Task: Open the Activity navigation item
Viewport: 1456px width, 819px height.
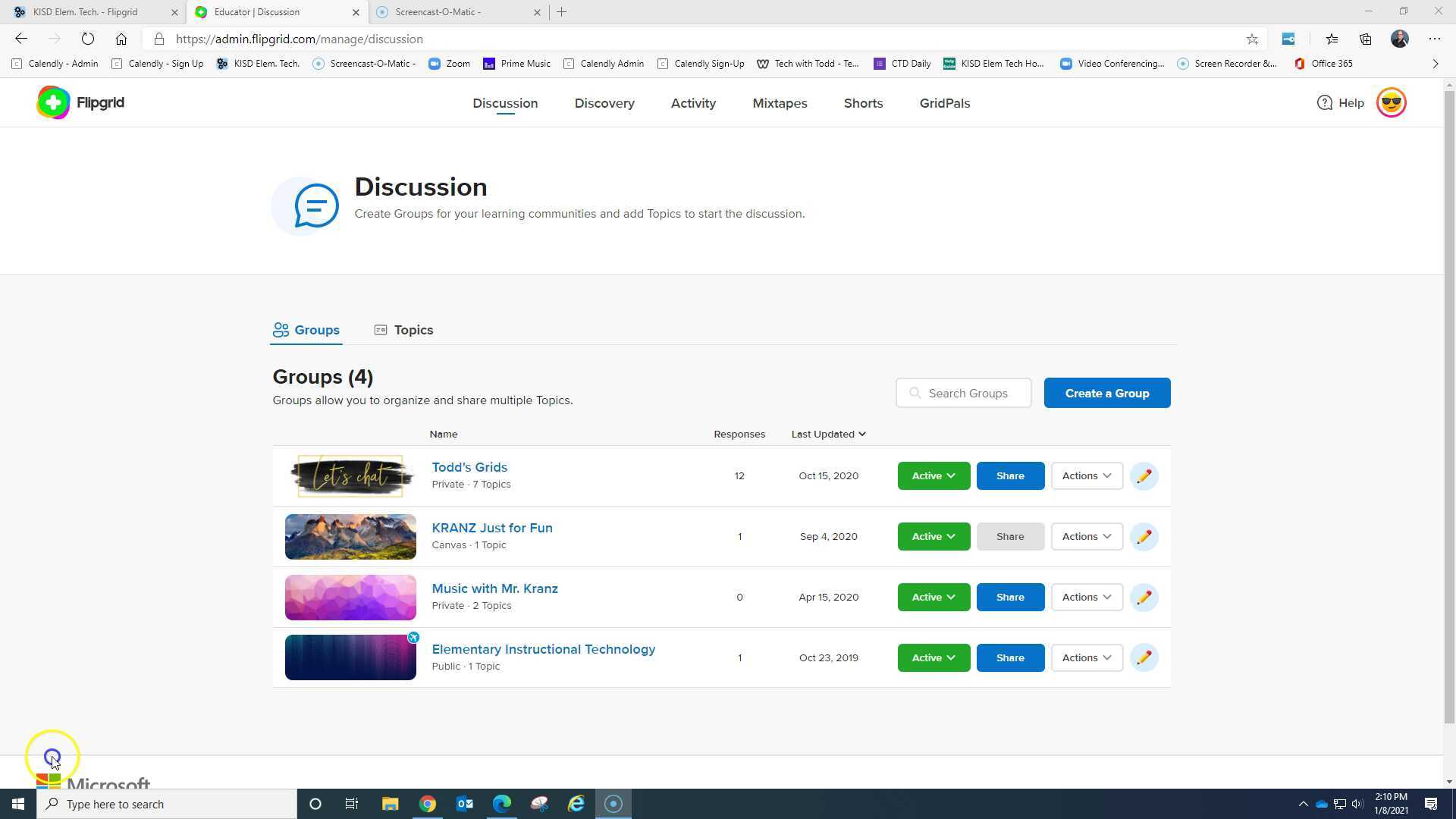Action: pyautogui.click(x=693, y=103)
